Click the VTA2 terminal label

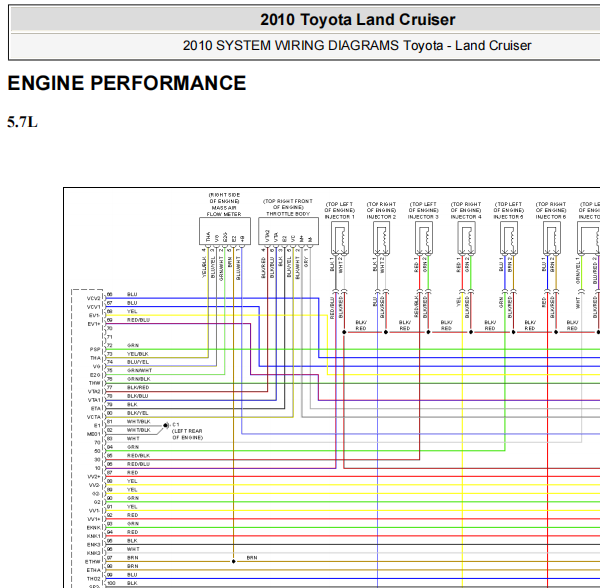pyautogui.click(x=94, y=392)
